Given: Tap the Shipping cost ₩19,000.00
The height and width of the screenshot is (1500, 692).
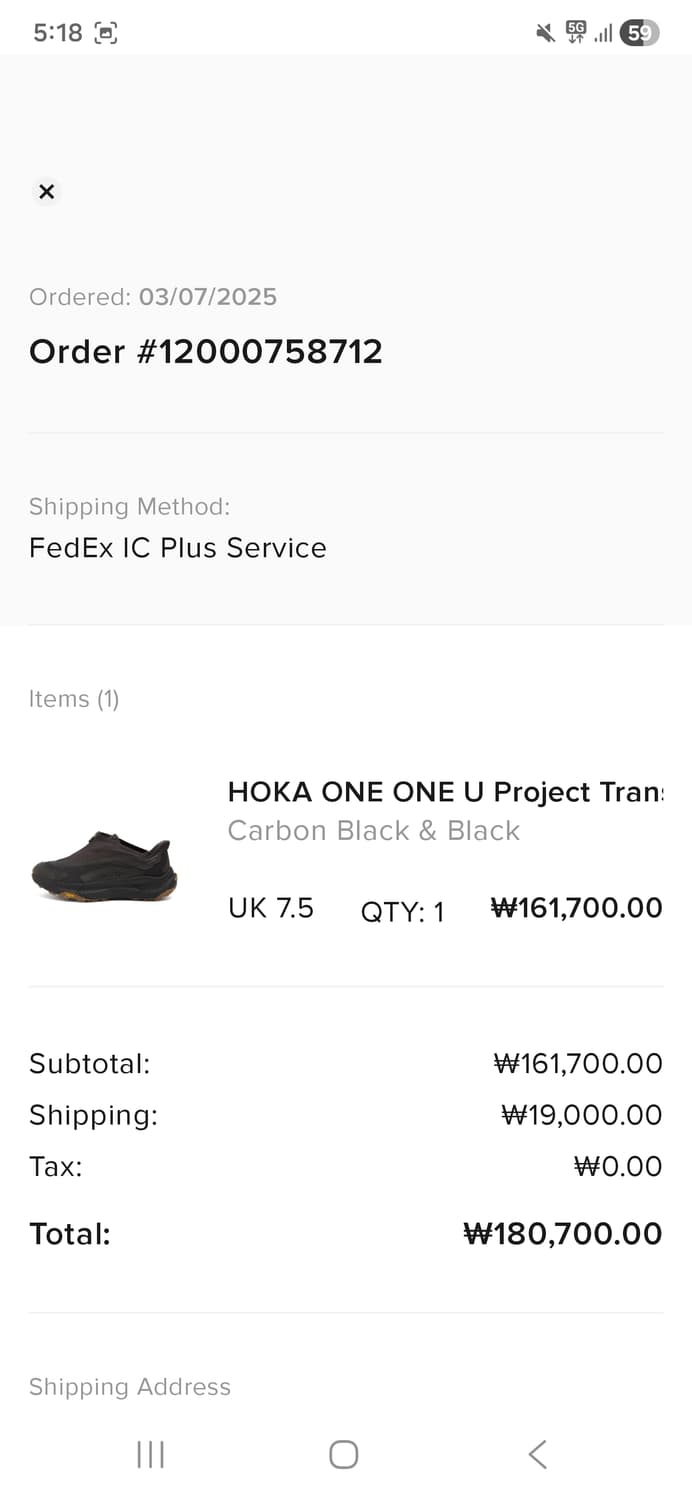Looking at the screenshot, I should click(581, 1115).
